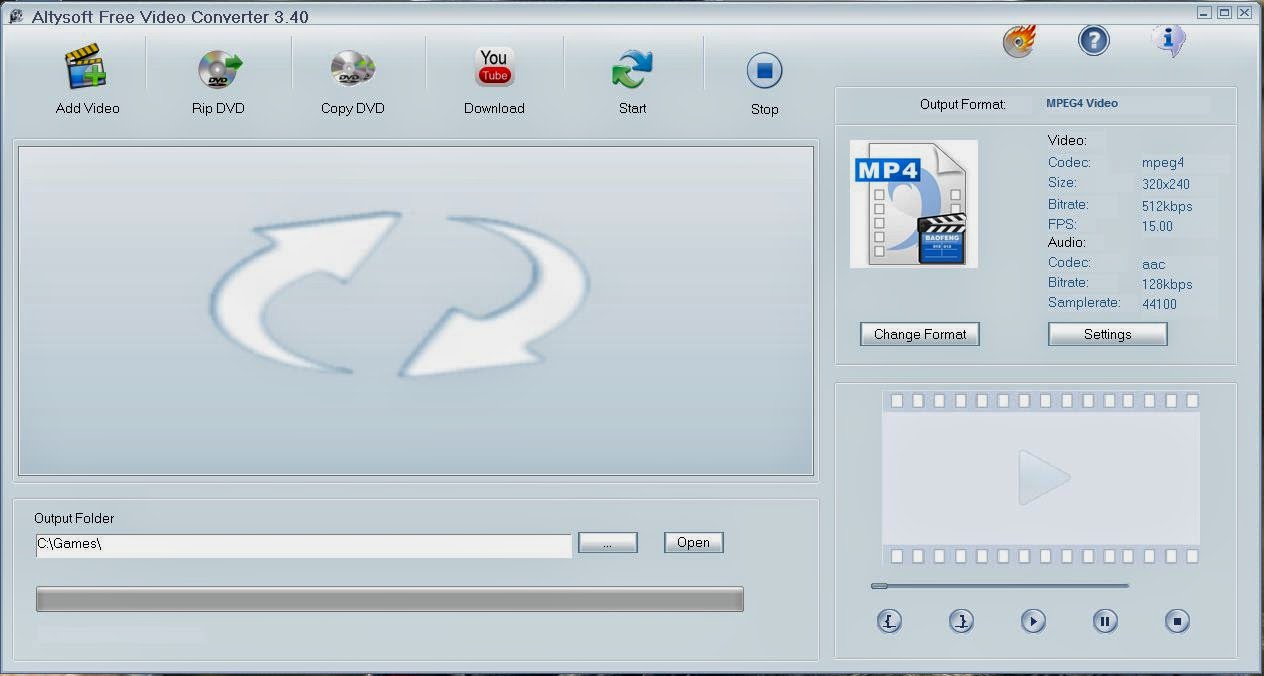Click the 15.00 FPS value

1157,226
